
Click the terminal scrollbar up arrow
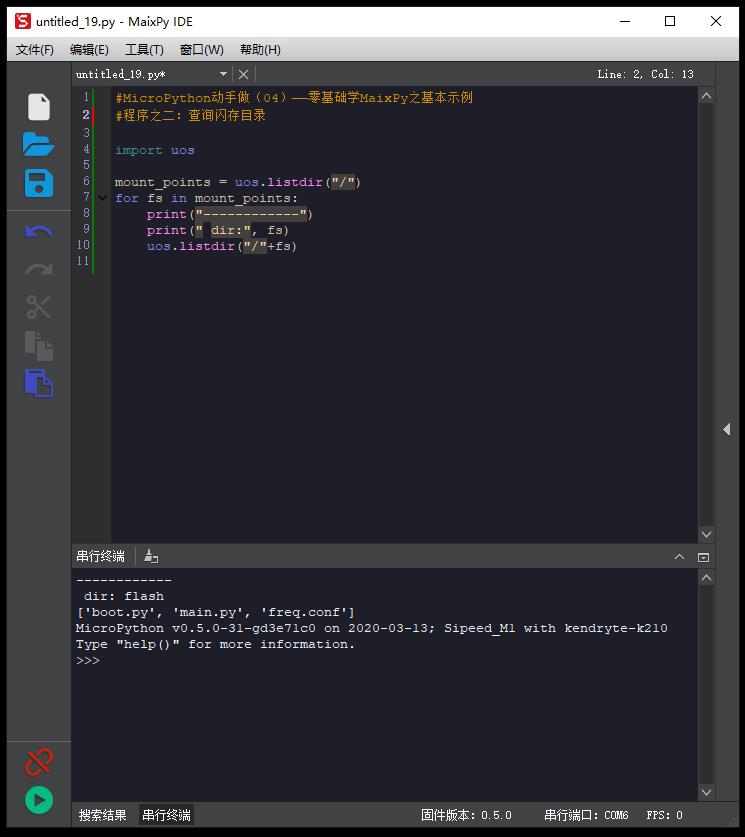[x=706, y=578]
